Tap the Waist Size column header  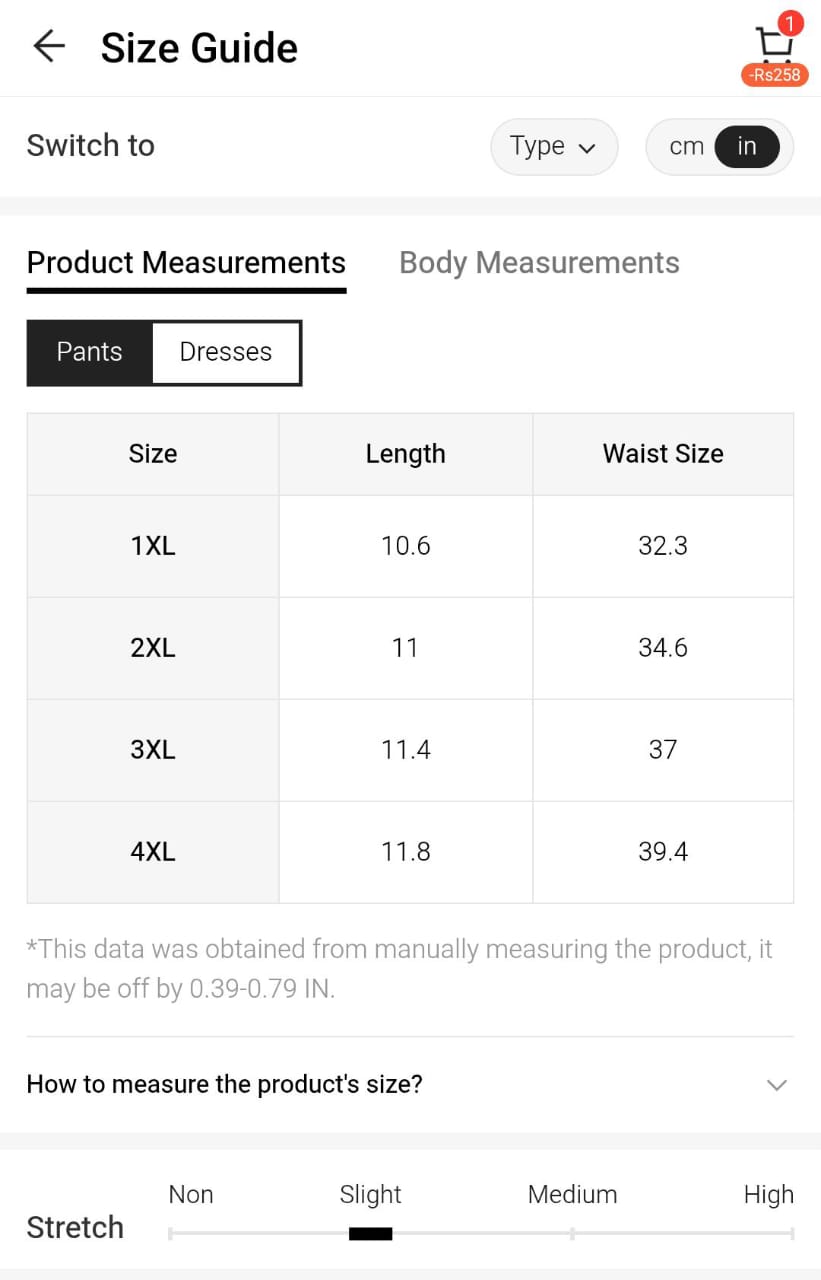(663, 454)
